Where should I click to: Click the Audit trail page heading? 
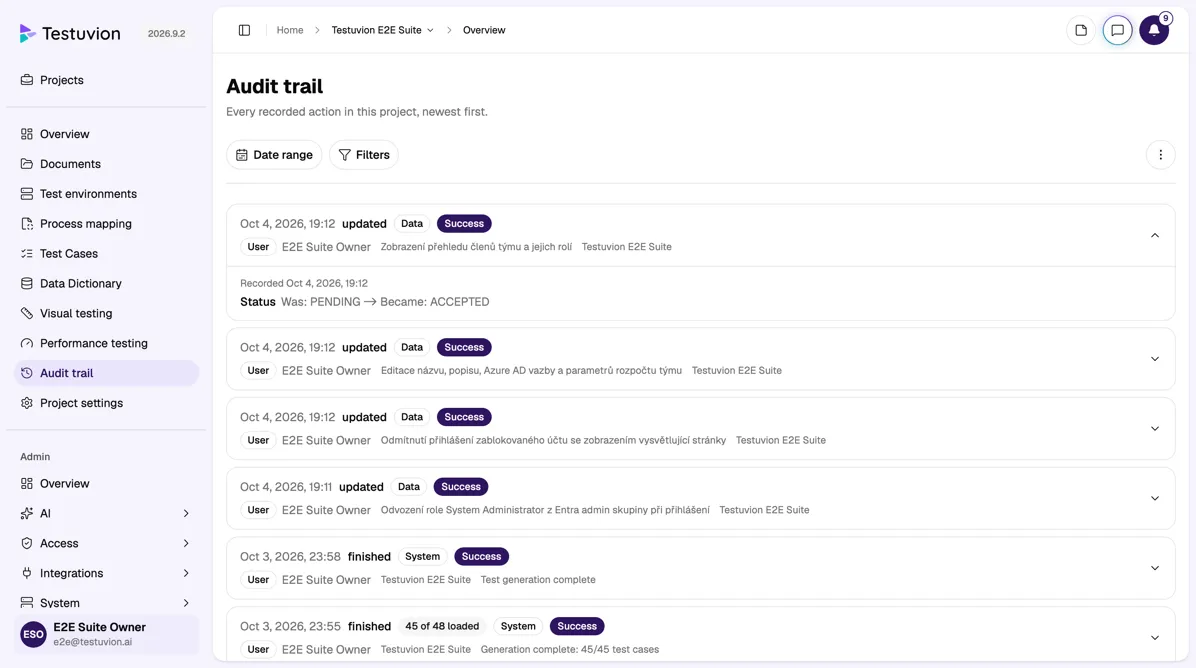pos(275,86)
